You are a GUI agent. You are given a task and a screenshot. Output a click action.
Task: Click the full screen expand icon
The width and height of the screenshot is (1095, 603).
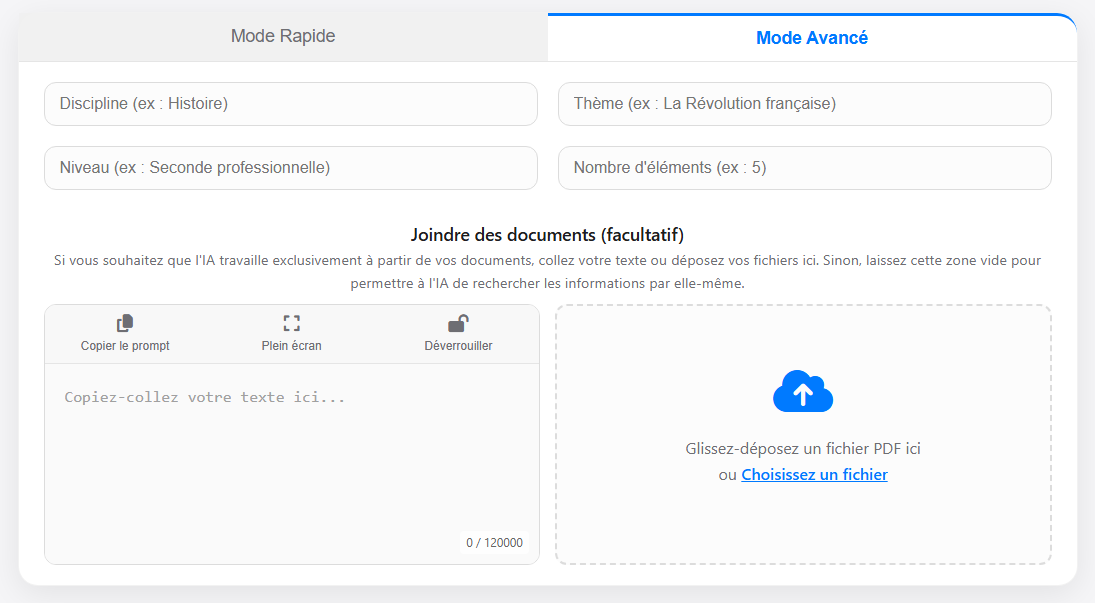291,323
